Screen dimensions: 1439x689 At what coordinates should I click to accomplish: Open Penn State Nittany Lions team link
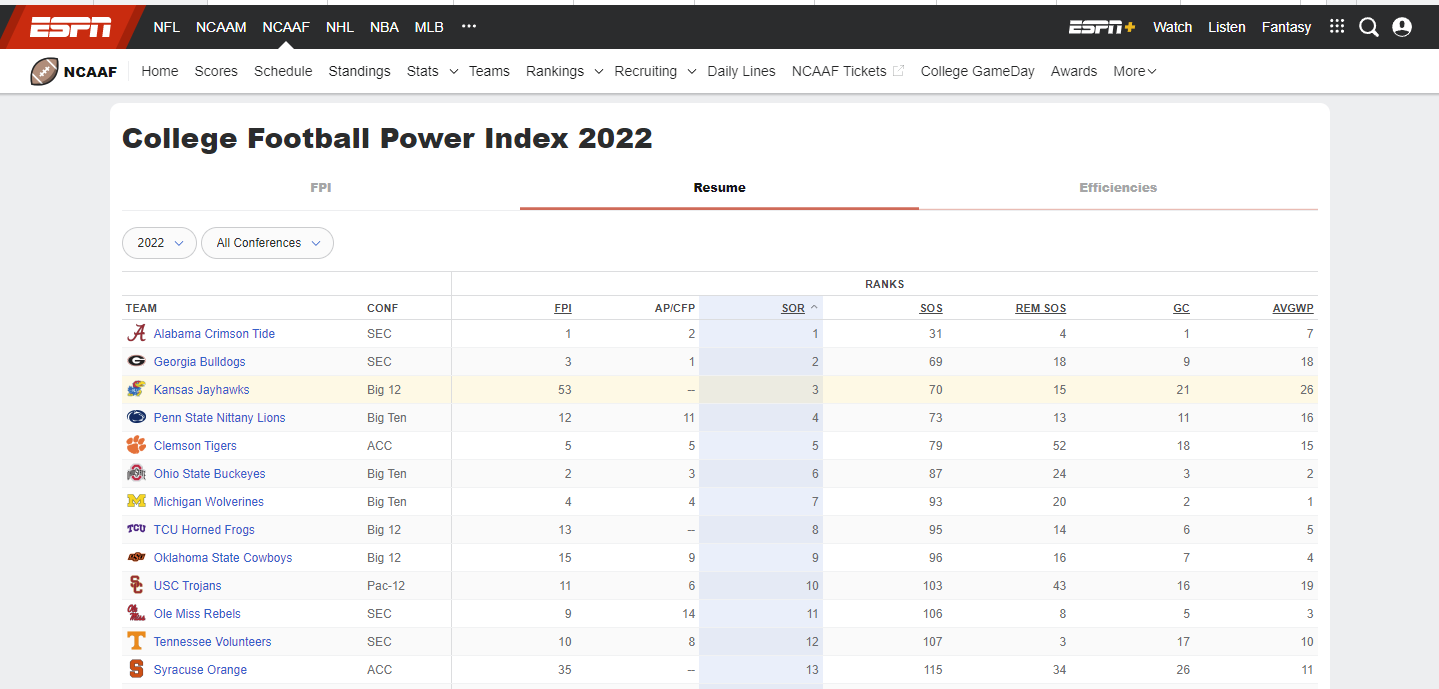click(x=220, y=418)
